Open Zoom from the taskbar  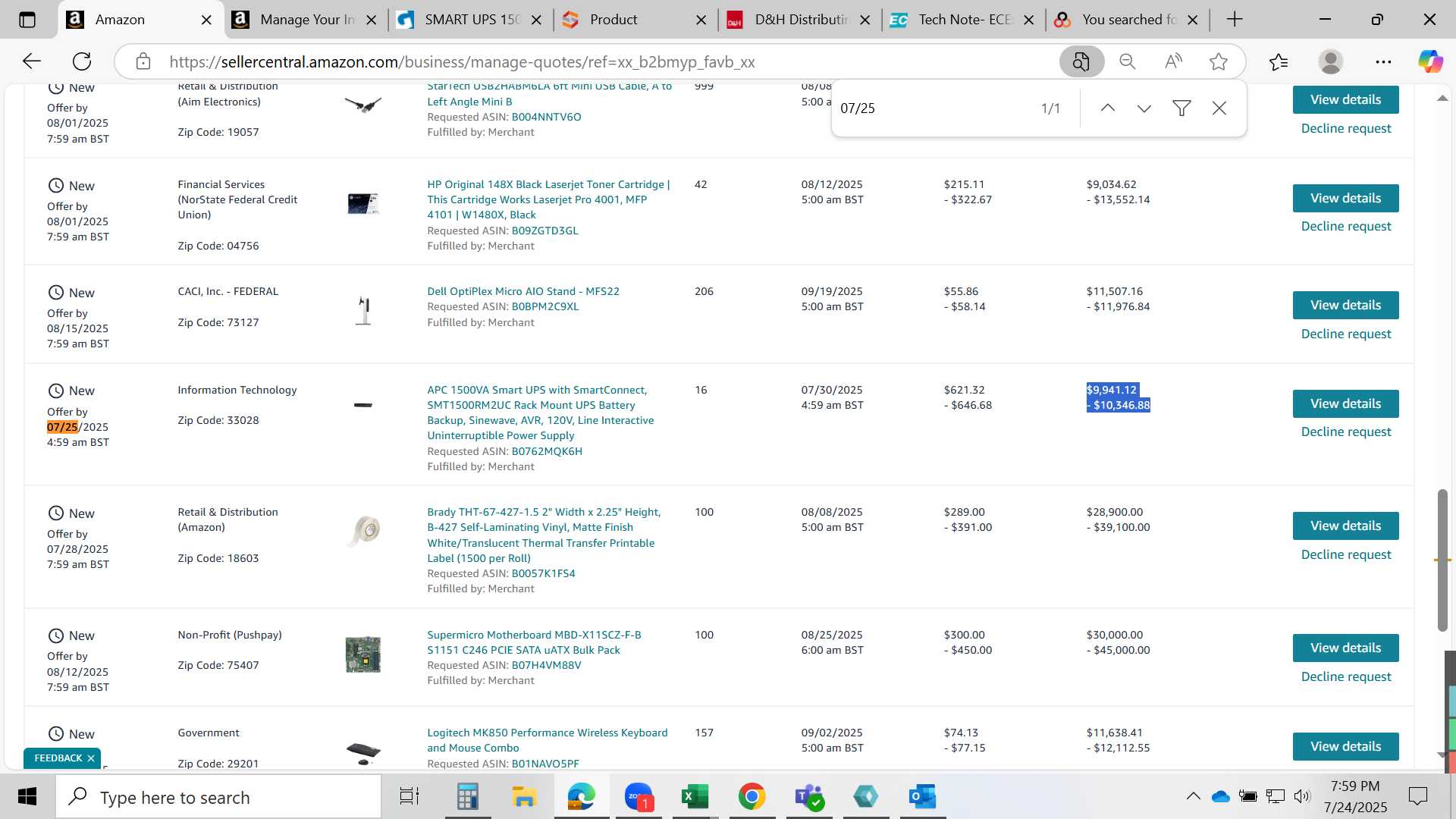tap(639, 797)
